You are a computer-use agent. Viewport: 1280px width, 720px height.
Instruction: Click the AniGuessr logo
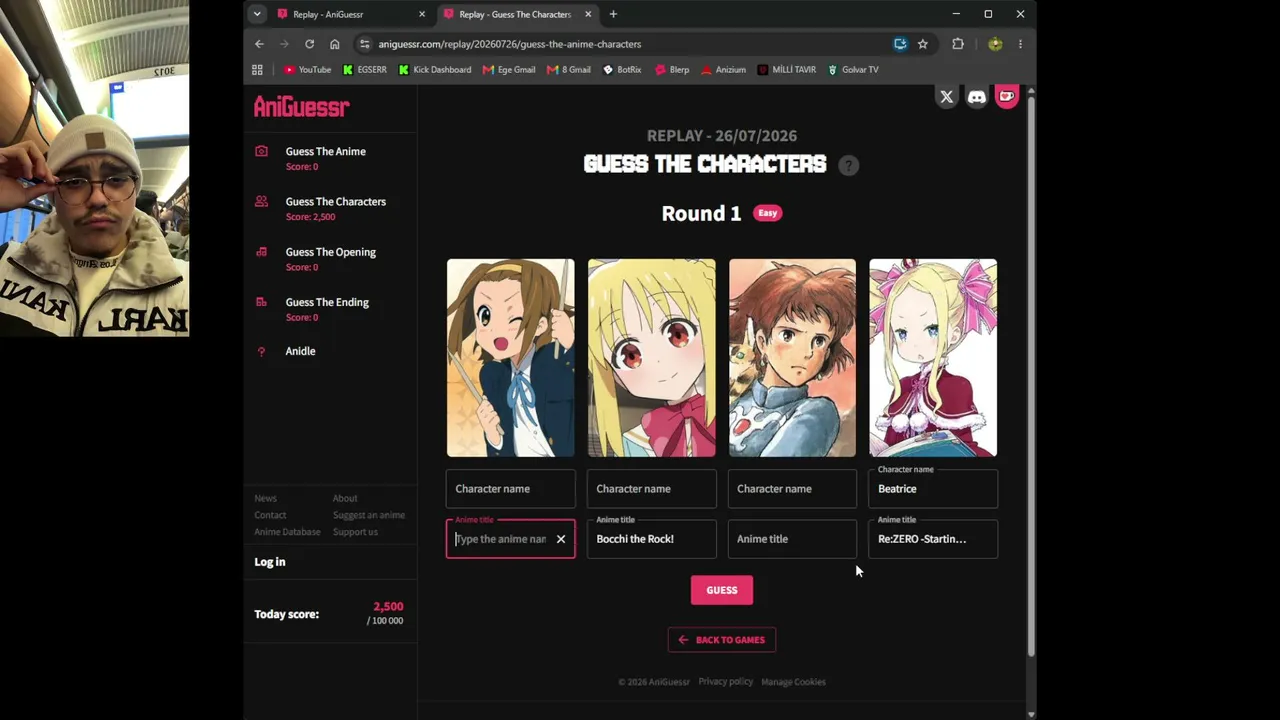tap(301, 106)
